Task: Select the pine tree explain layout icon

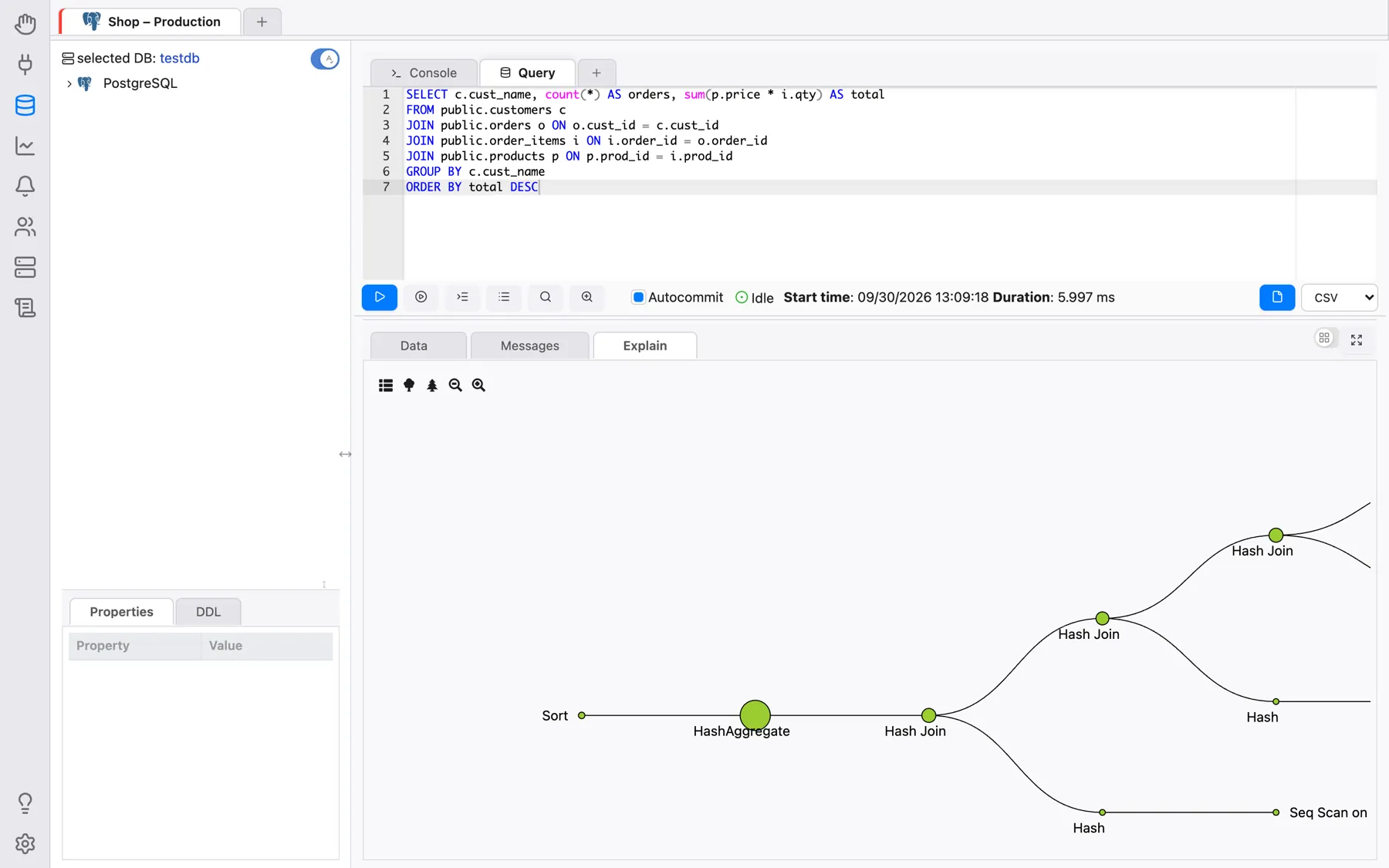Action: 432,385
